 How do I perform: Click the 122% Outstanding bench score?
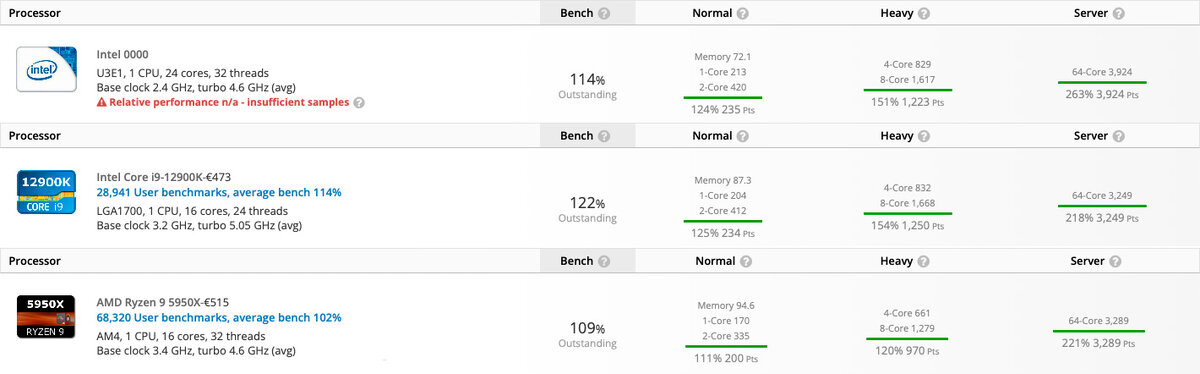[588, 208]
